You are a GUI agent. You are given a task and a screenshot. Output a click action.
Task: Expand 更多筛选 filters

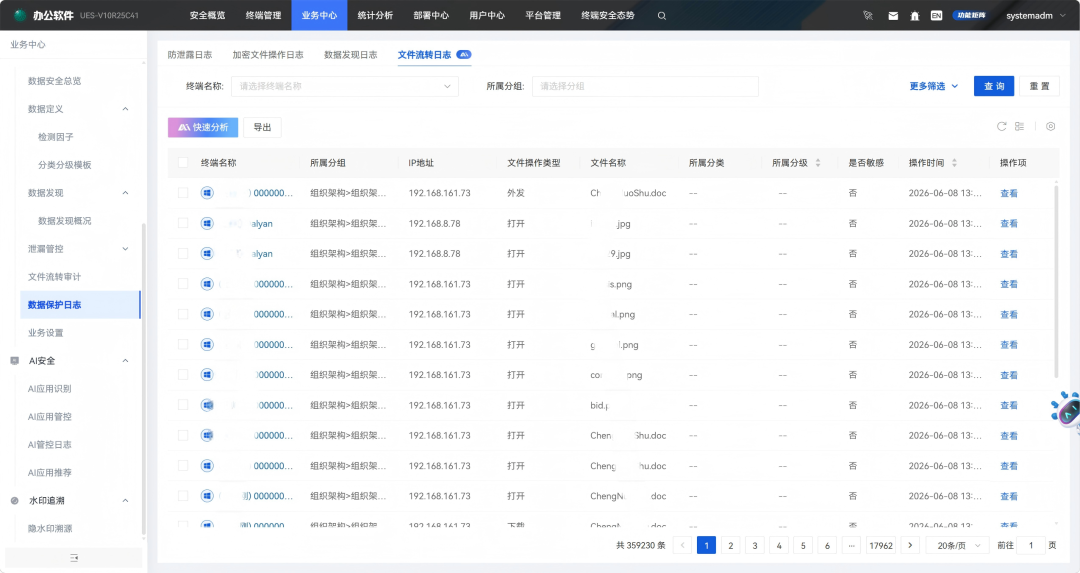coord(933,86)
